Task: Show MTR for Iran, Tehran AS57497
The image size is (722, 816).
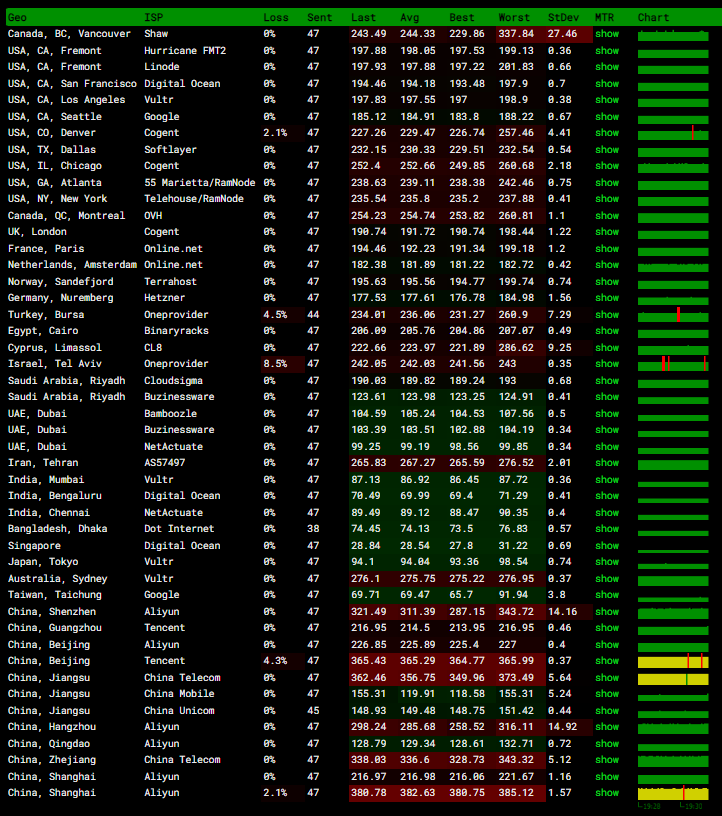Action: (x=607, y=463)
